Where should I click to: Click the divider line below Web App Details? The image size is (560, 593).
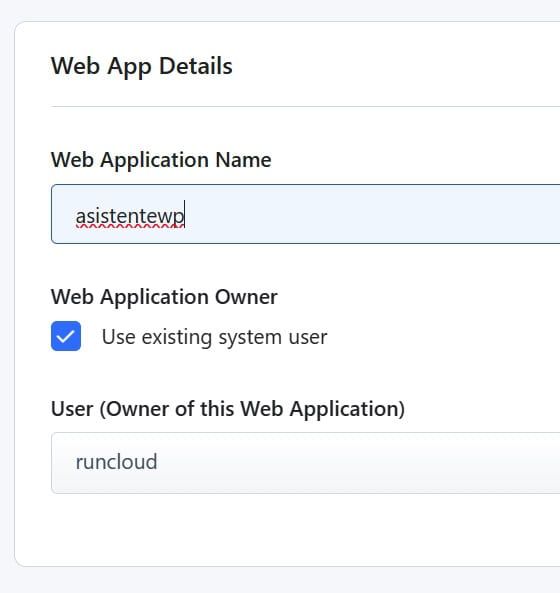[306, 107]
